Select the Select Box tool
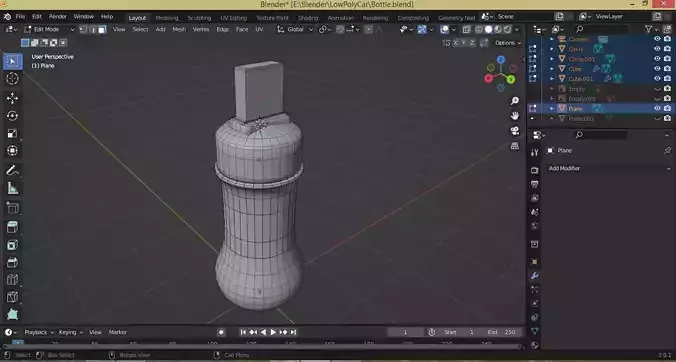676x362 pixels. [x=12, y=62]
